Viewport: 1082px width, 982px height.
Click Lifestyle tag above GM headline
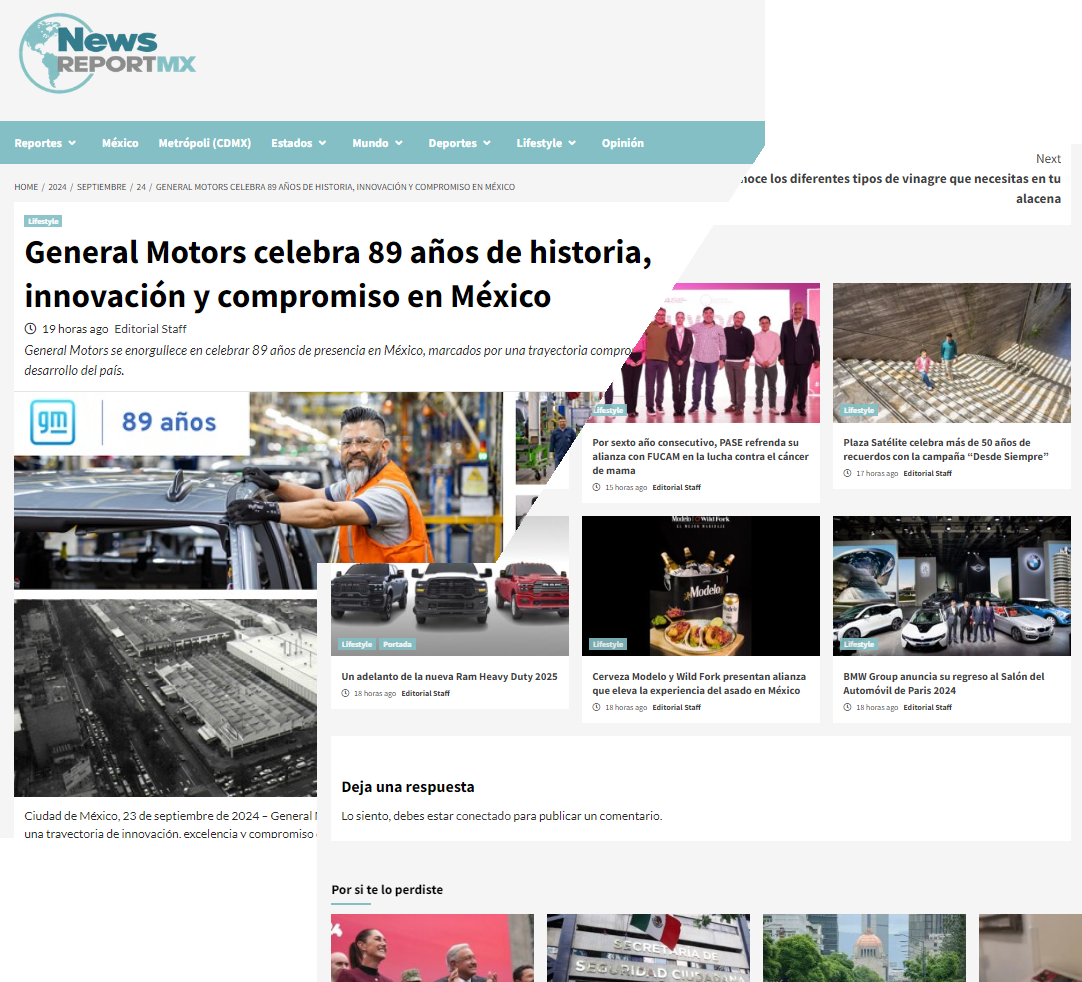click(x=43, y=222)
